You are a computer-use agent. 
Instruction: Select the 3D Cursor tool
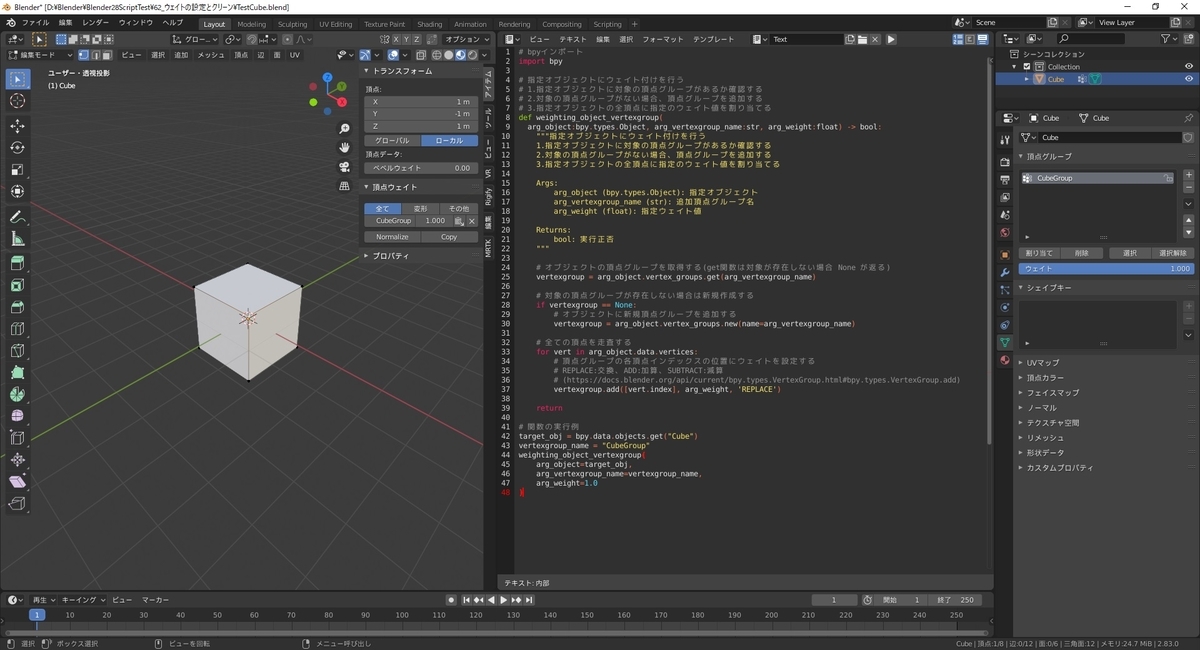(x=17, y=101)
